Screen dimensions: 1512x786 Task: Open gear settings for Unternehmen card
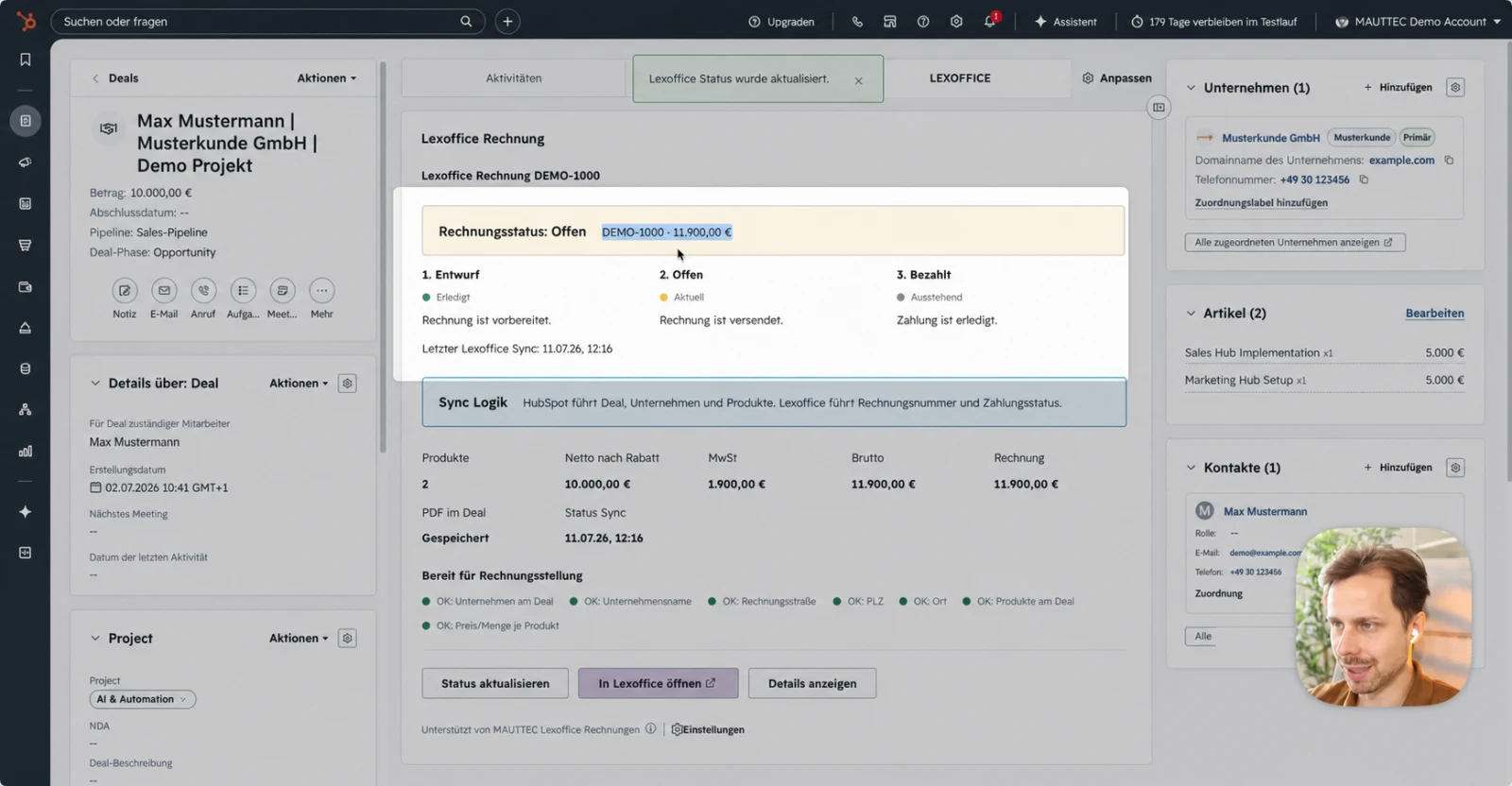coord(1455,87)
